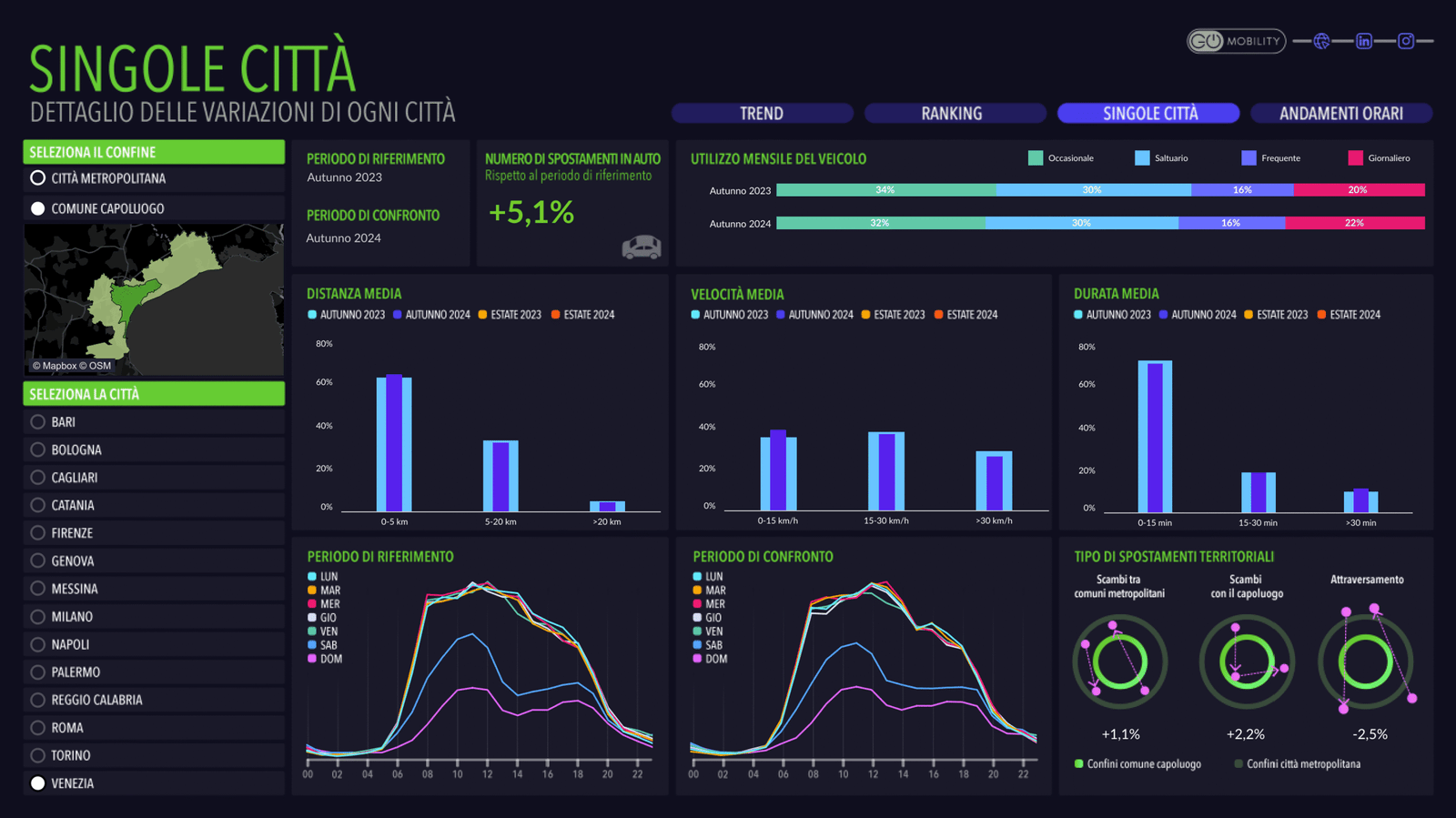Click the Singole Città tab button

tap(1148, 113)
